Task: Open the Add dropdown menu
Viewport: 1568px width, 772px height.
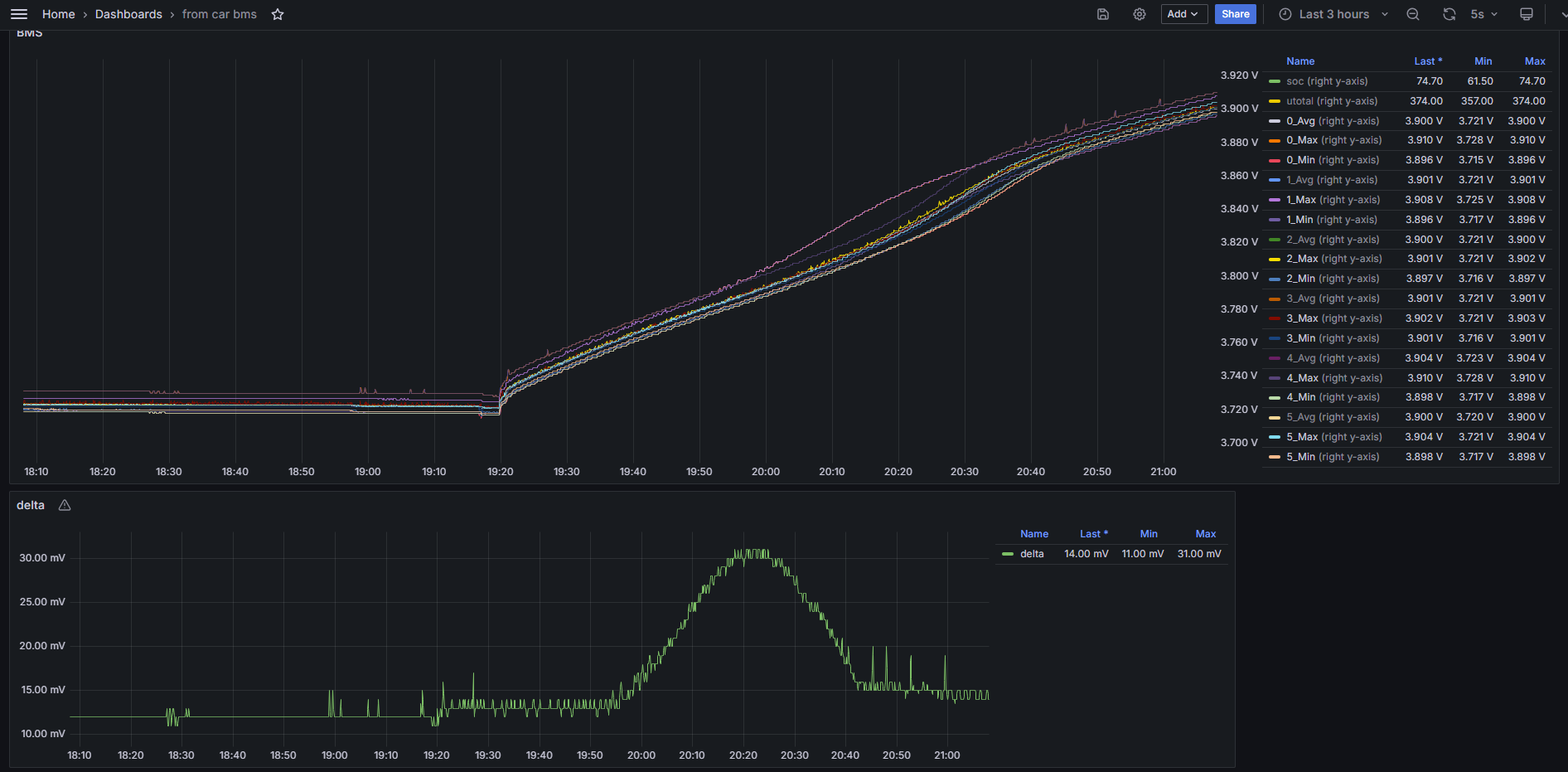Action: pos(1183,14)
